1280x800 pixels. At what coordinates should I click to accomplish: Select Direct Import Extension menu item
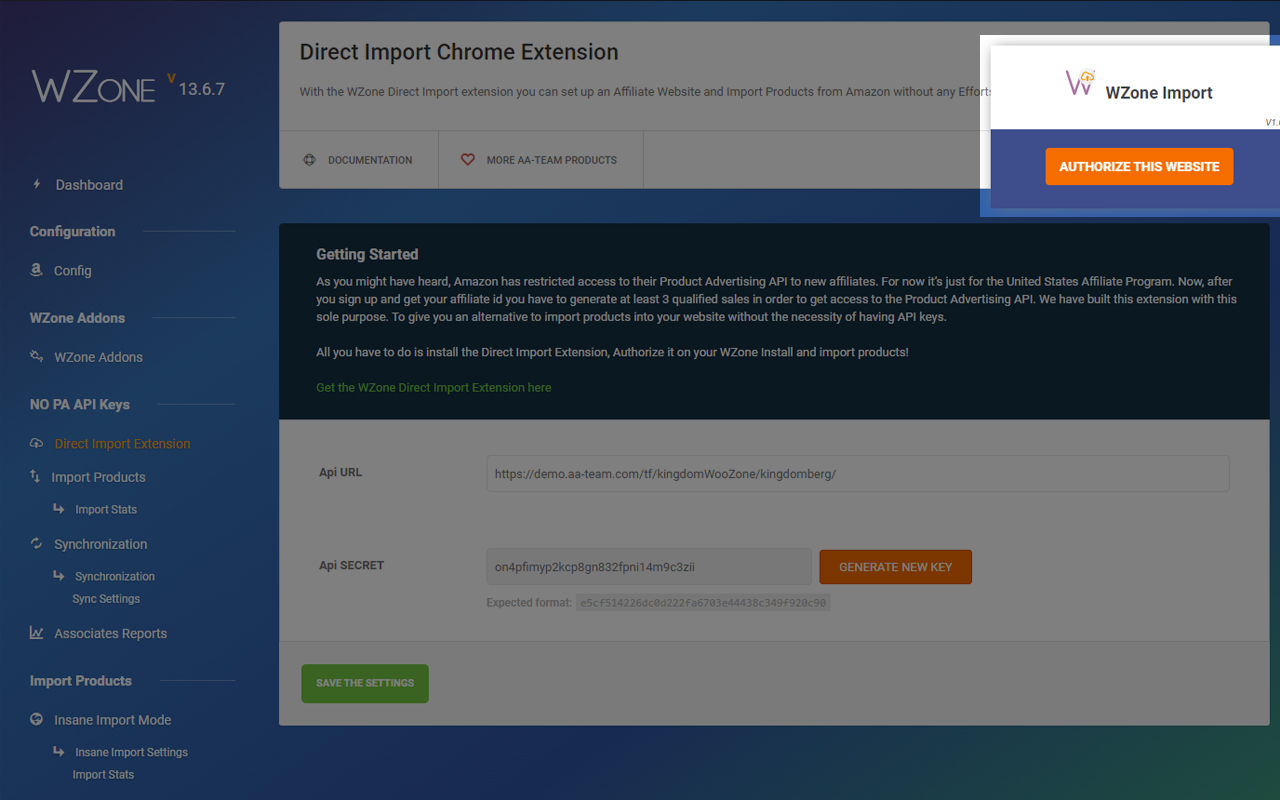pyautogui.click(x=122, y=444)
